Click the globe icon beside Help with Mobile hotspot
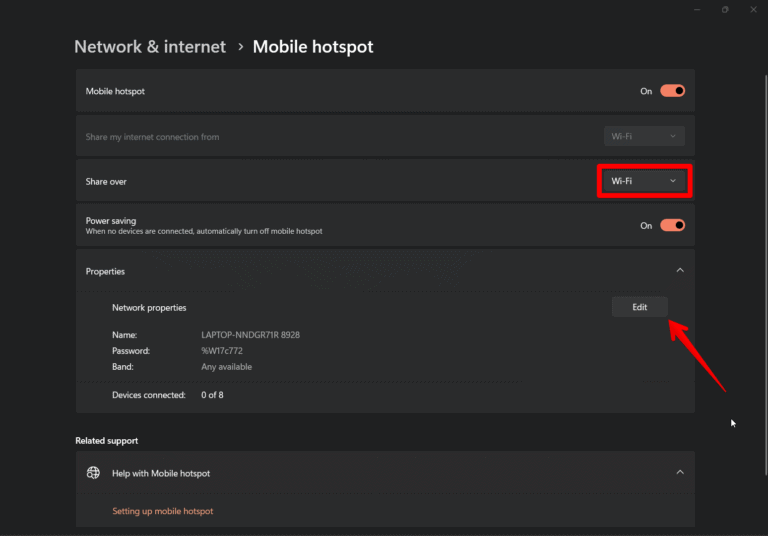This screenshot has width=768, height=536. (x=93, y=473)
